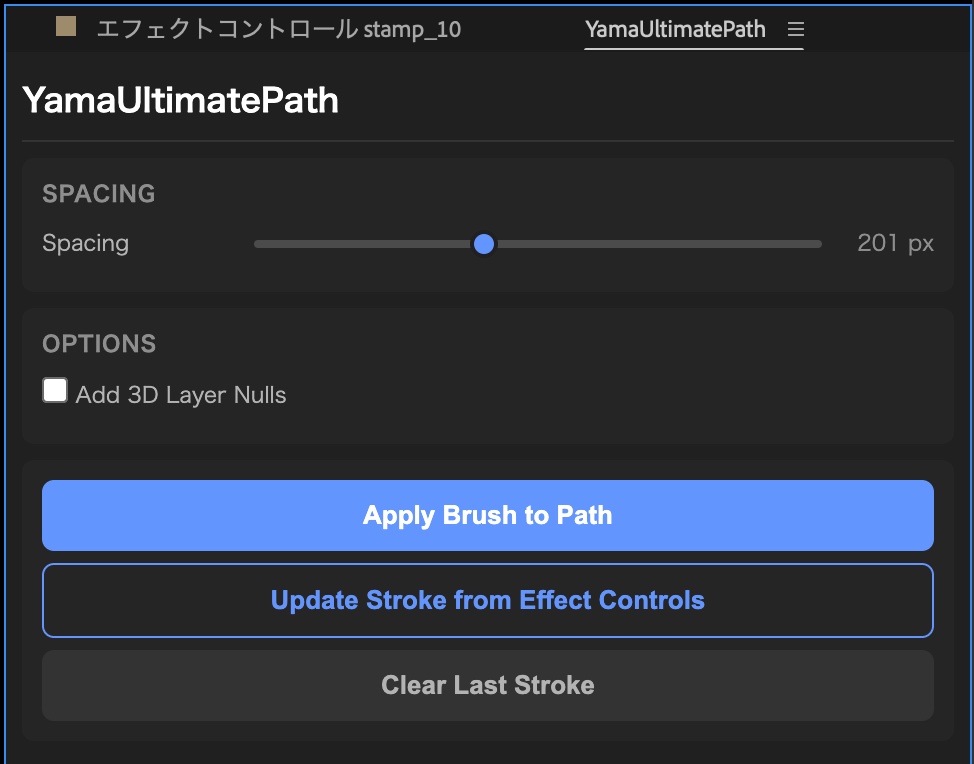Select the Spacing slider handle
The height and width of the screenshot is (764, 974).
click(x=484, y=243)
